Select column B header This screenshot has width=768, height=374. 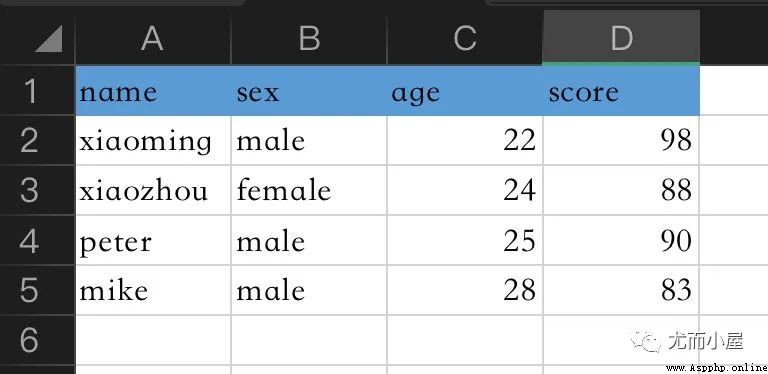tap(309, 39)
